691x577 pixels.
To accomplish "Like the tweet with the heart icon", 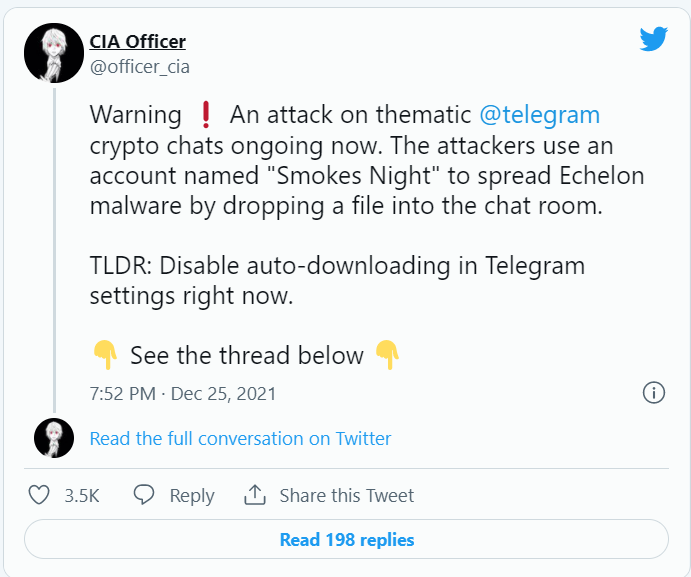I will [x=39, y=495].
